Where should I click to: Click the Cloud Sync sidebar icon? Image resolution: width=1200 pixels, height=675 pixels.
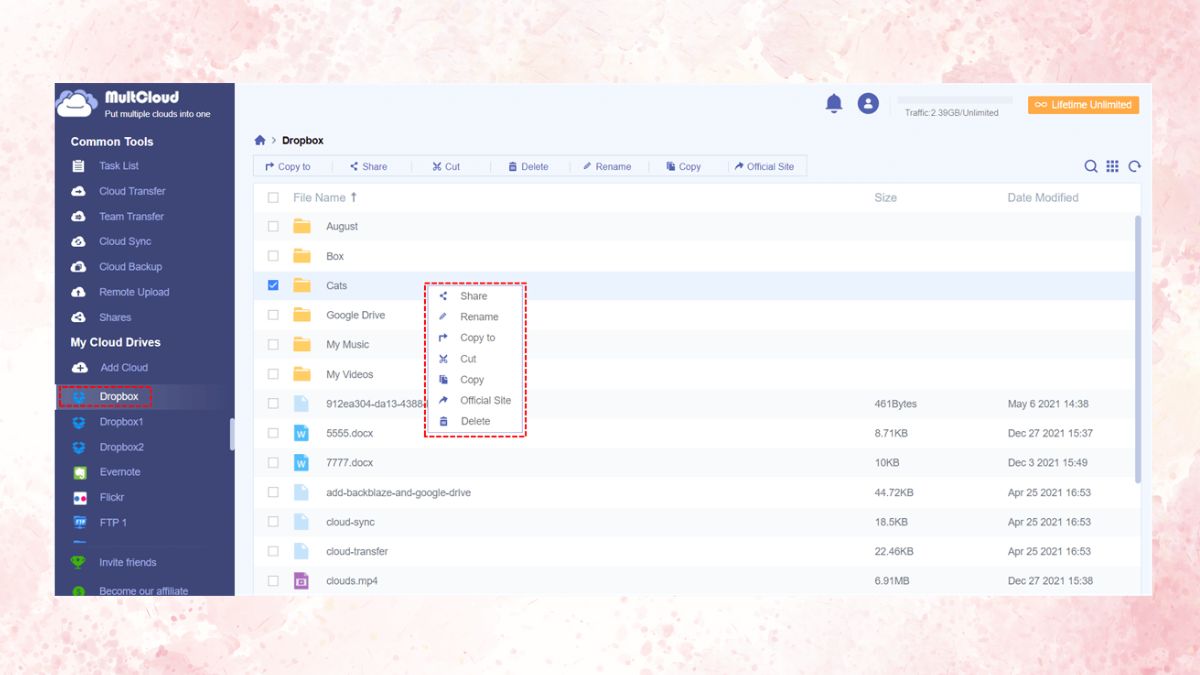78,241
